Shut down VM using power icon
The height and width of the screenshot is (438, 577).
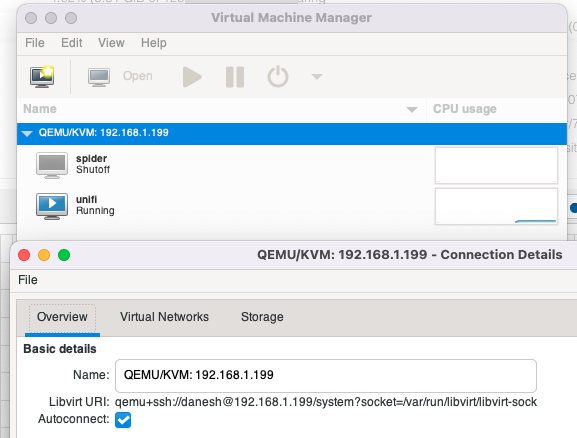(x=278, y=77)
